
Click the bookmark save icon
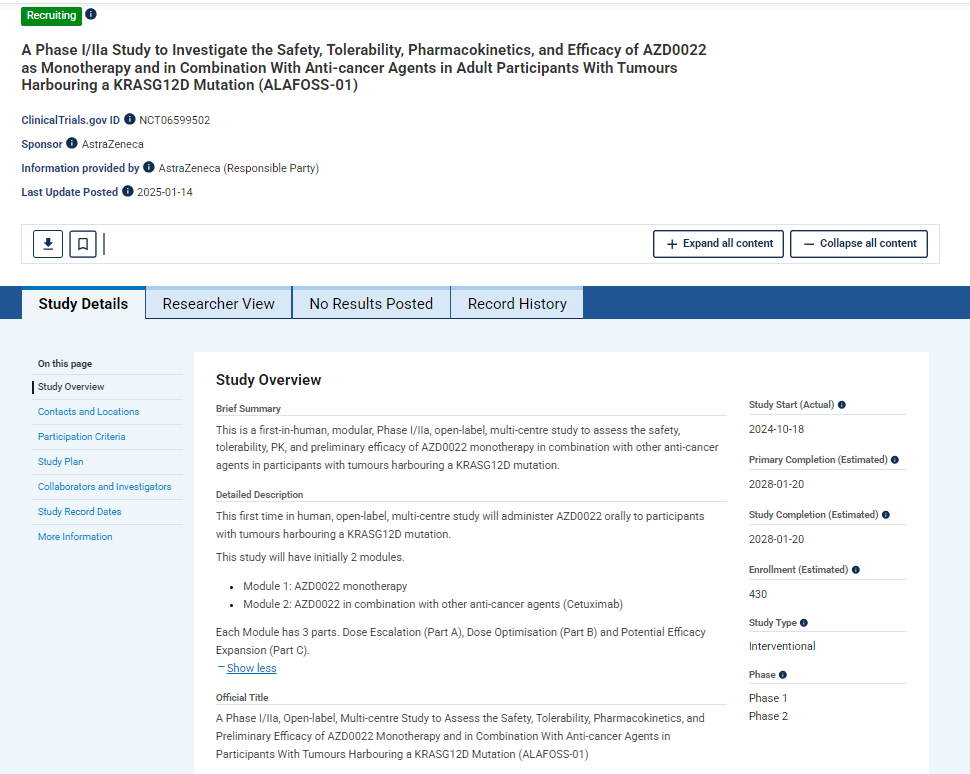83,244
